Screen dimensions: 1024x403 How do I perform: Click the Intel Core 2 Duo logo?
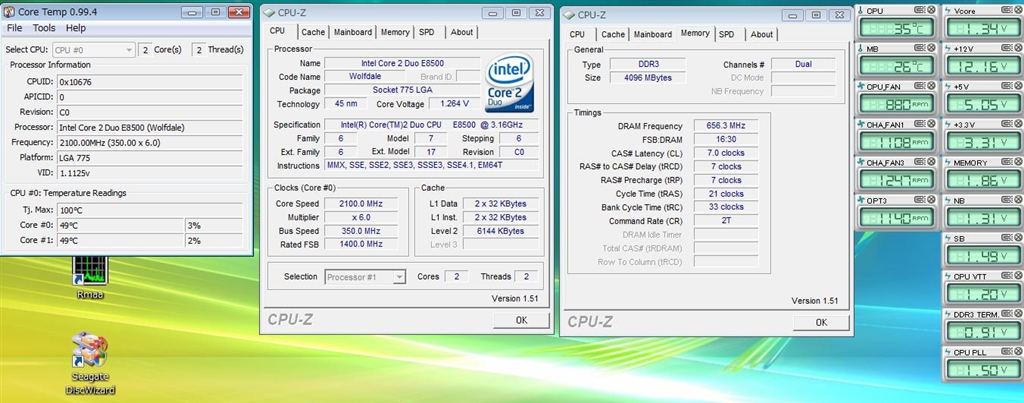[509, 83]
